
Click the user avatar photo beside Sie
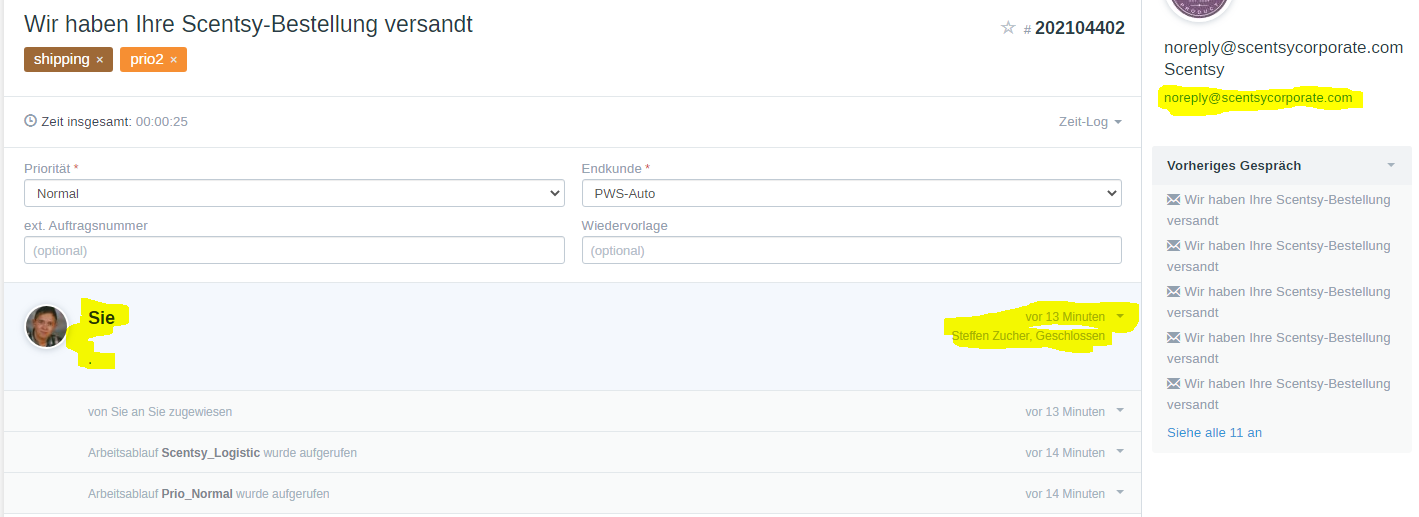[x=46, y=327]
